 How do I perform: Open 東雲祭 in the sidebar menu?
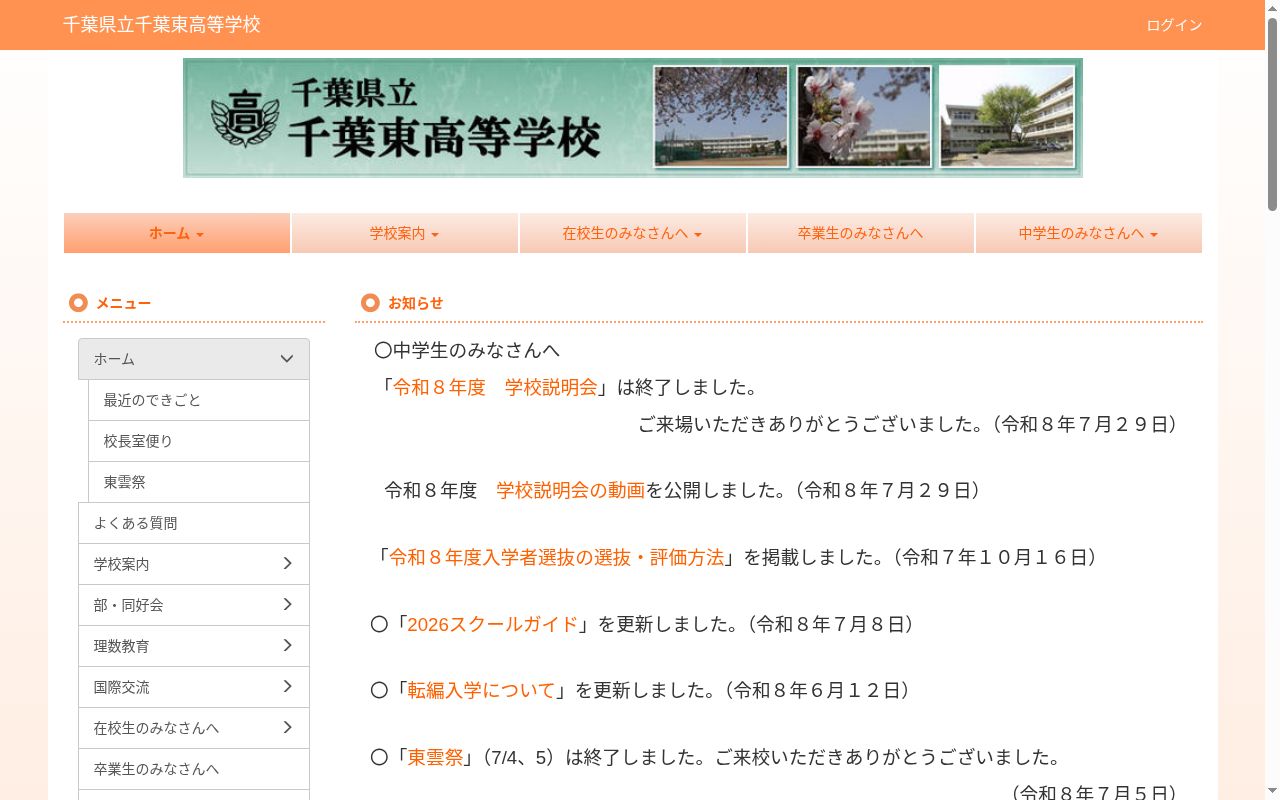click(199, 482)
